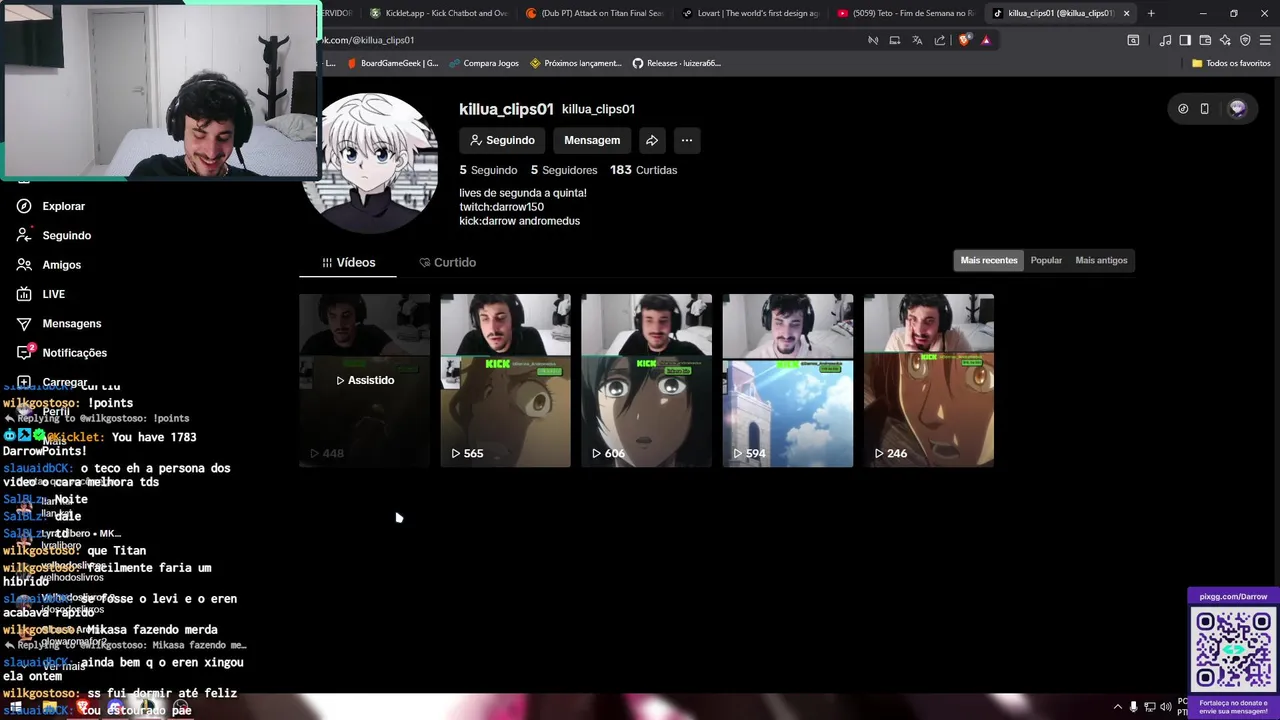Viewport: 1280px width, 720px height.
Task: Open the Brave VPN shield icon
Action: (x=1245, y=40)
